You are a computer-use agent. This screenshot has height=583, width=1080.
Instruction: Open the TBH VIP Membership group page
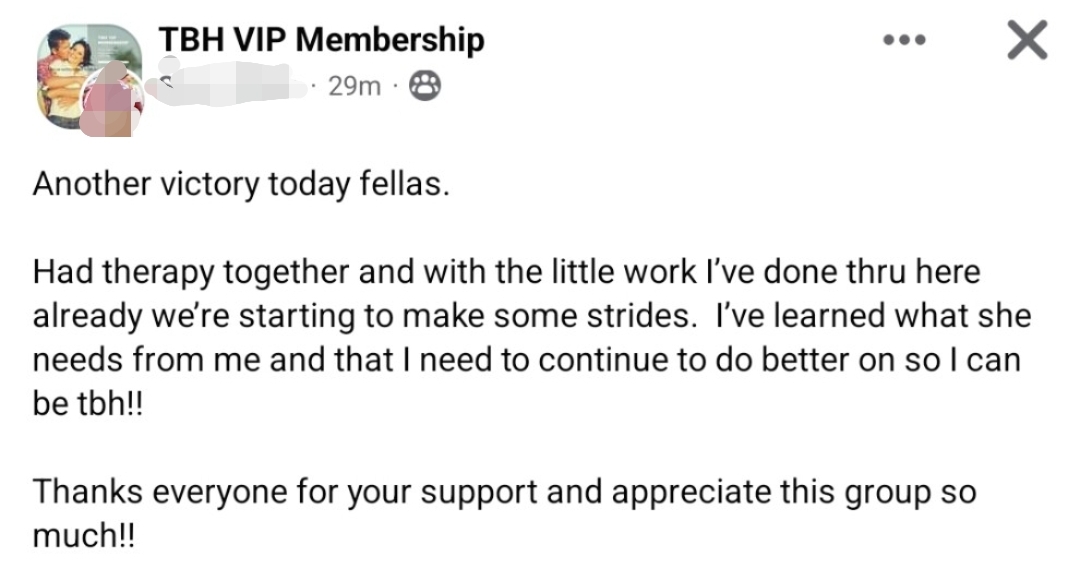(321, 40)
